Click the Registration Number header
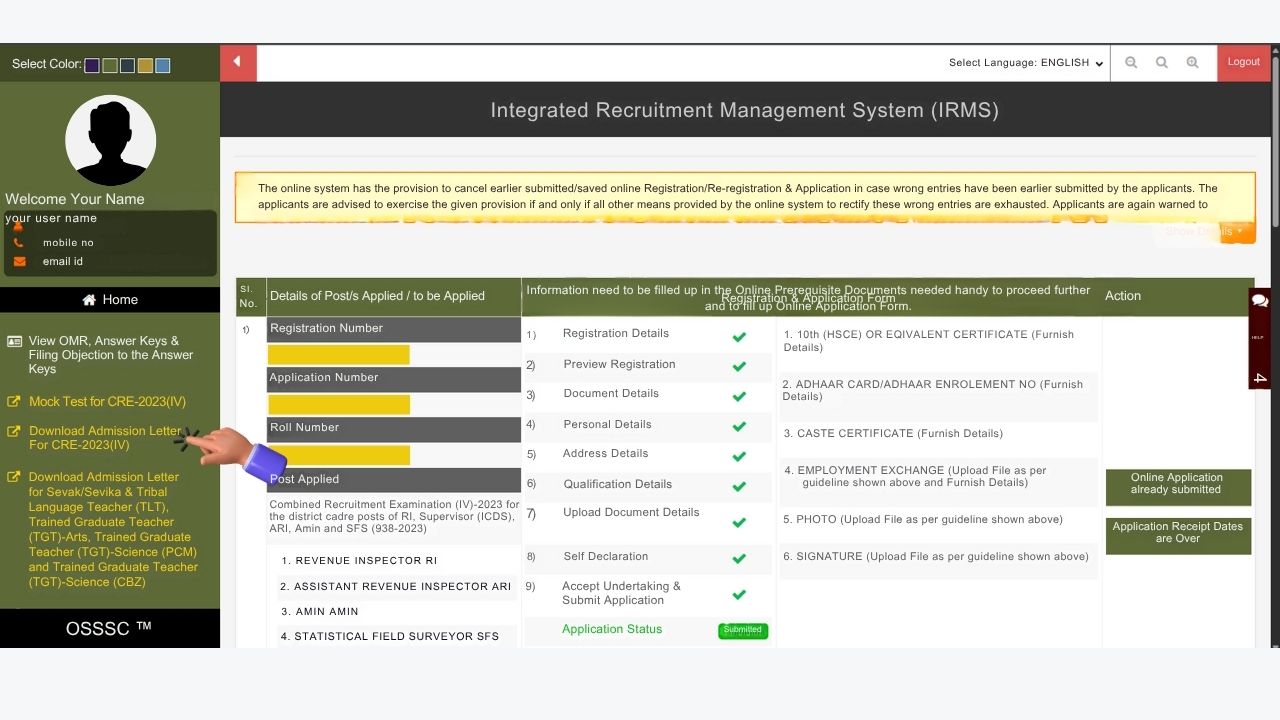The width and height of the screenshot is (1280, 720). pos(394,329)
